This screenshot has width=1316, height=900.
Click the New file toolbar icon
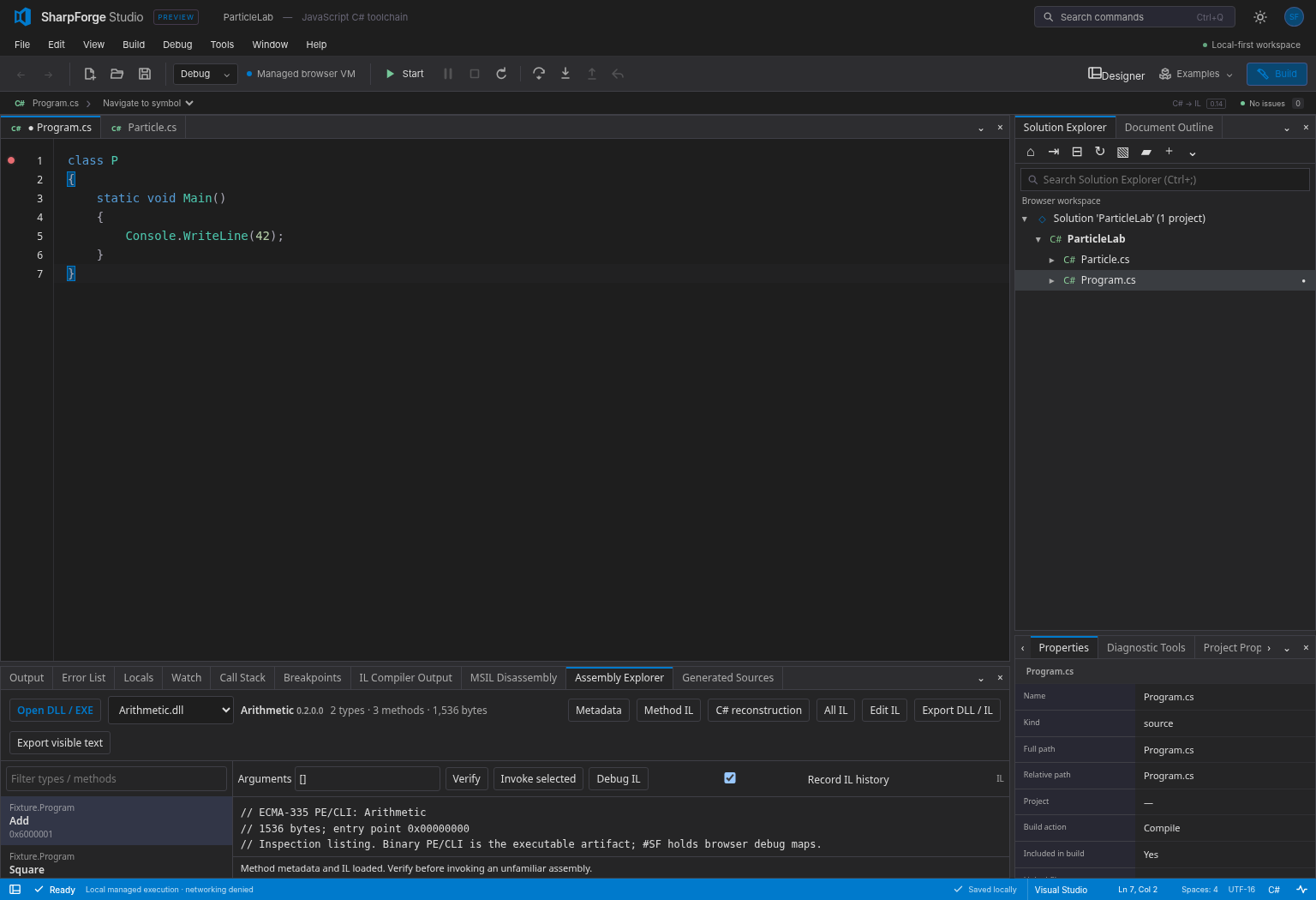coord(90,74)
